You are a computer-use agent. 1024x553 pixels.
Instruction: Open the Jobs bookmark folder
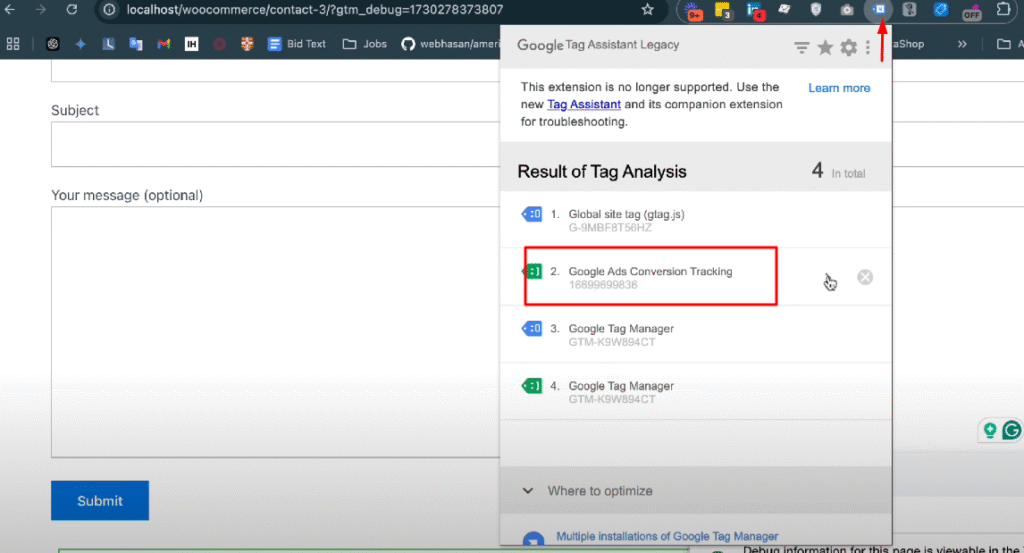(x=364, y=44)
